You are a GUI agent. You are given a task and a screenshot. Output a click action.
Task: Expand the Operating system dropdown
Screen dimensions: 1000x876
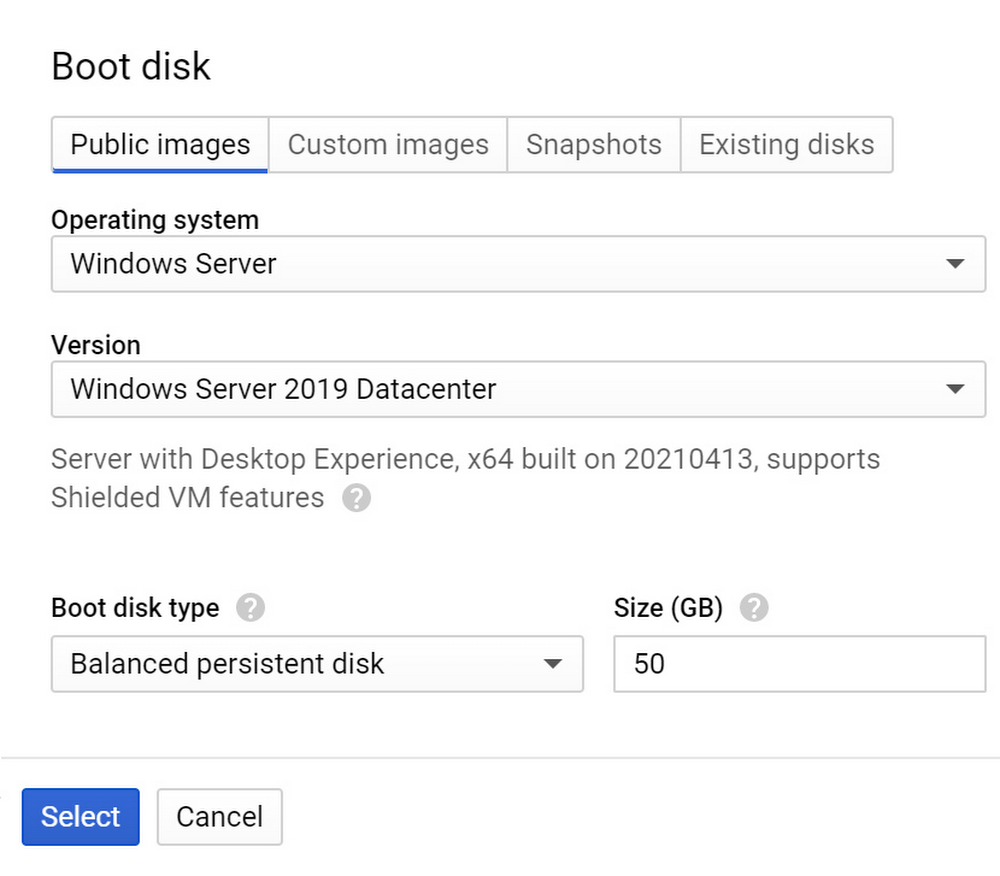(x=518, y=264)
